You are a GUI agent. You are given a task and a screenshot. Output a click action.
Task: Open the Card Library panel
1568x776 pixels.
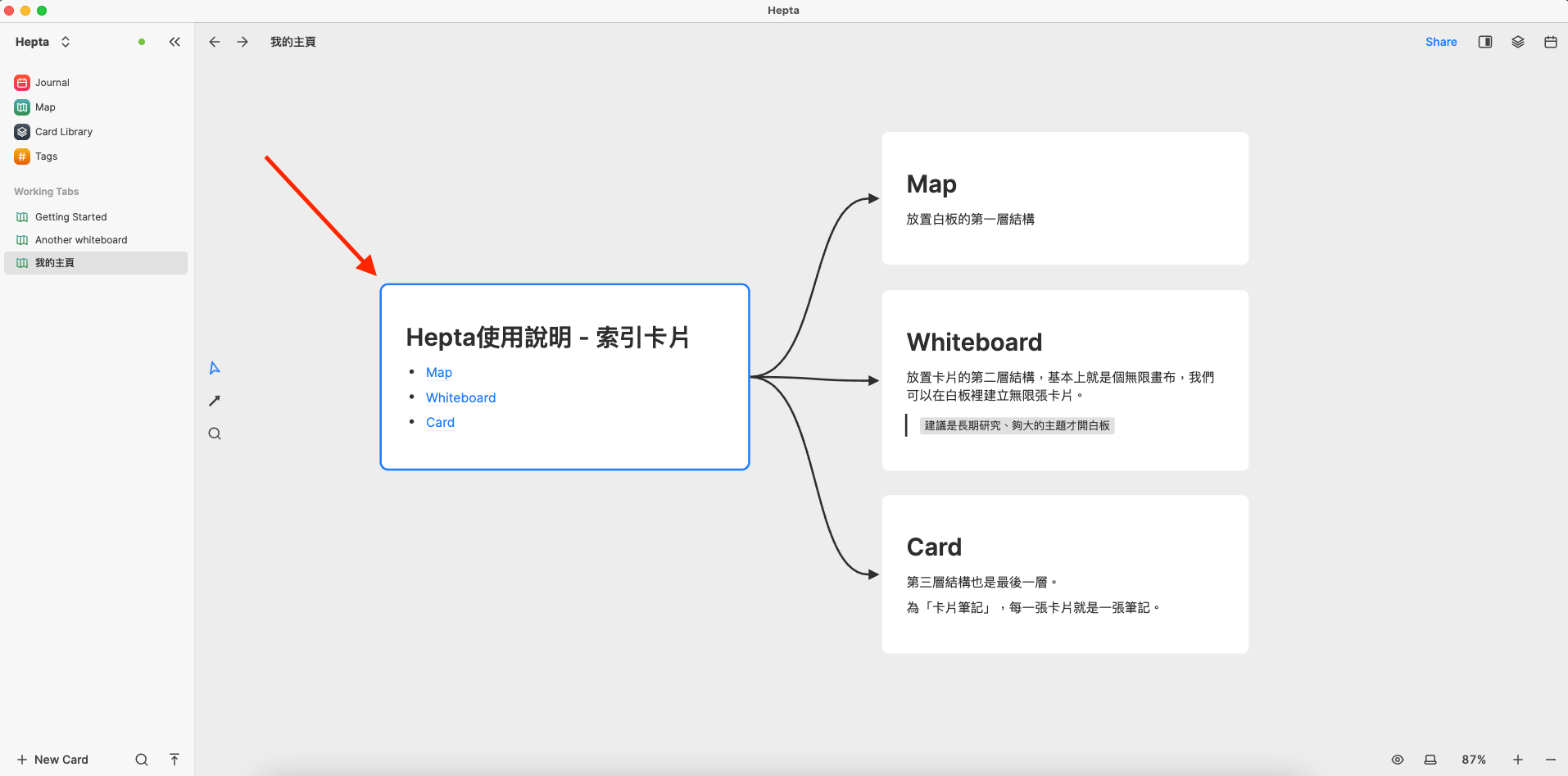coord(63,131)
